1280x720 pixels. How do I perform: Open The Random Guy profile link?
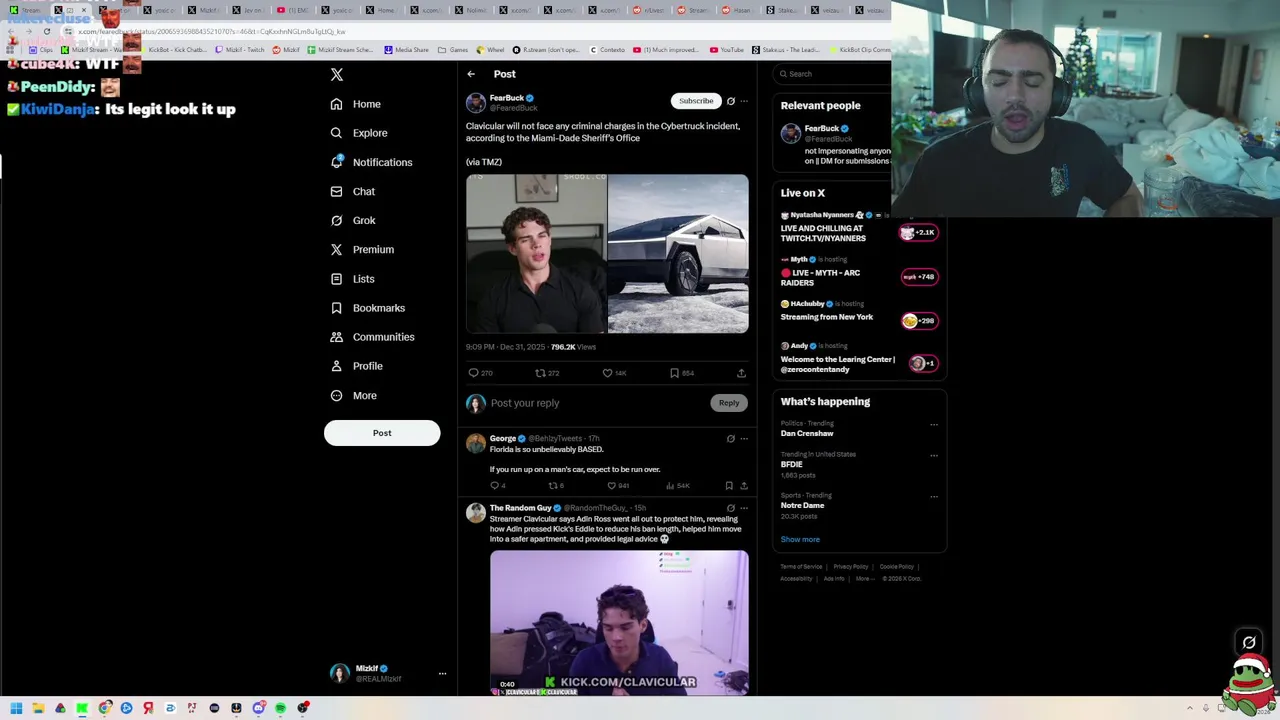pos(521,508)
